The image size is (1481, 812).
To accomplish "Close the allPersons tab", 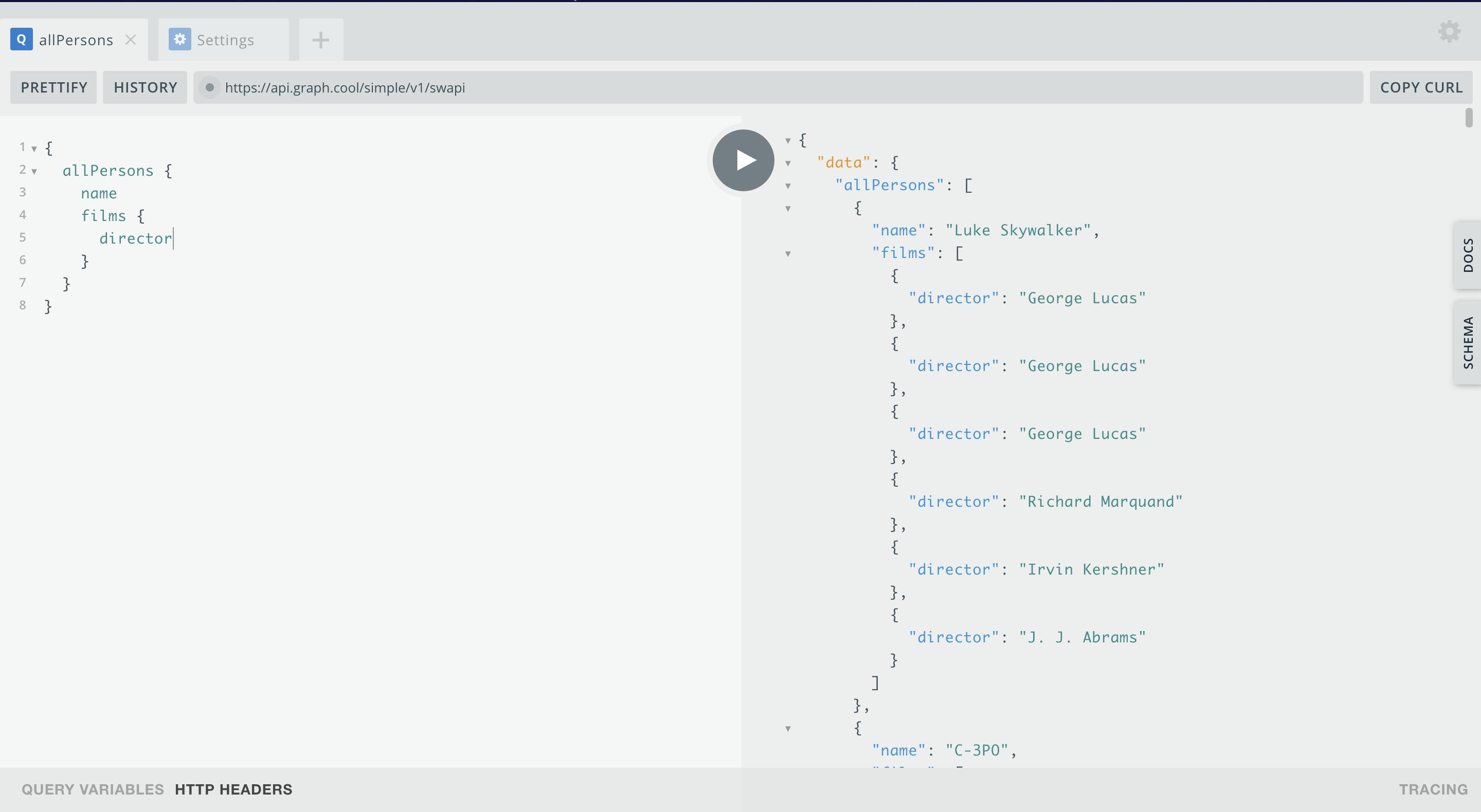I will (x=131, y=40).
